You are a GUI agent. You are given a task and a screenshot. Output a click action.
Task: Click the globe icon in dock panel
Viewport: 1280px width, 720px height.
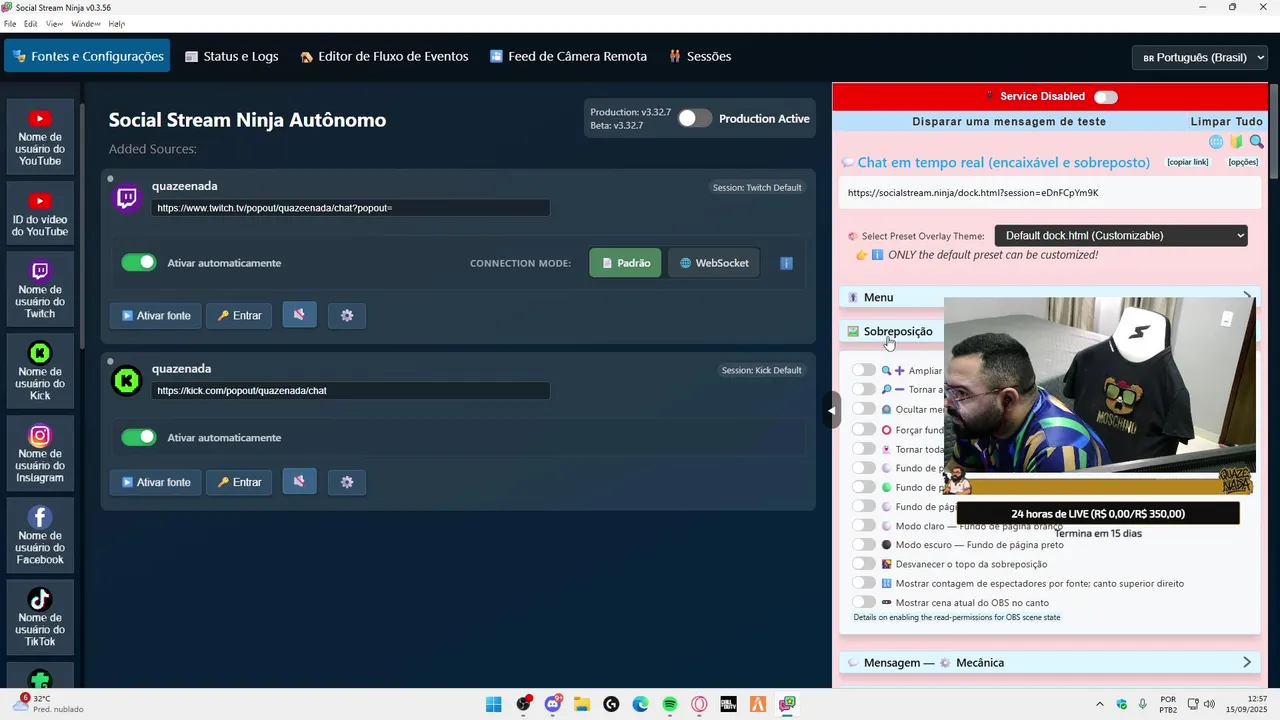click(1216, 142)
